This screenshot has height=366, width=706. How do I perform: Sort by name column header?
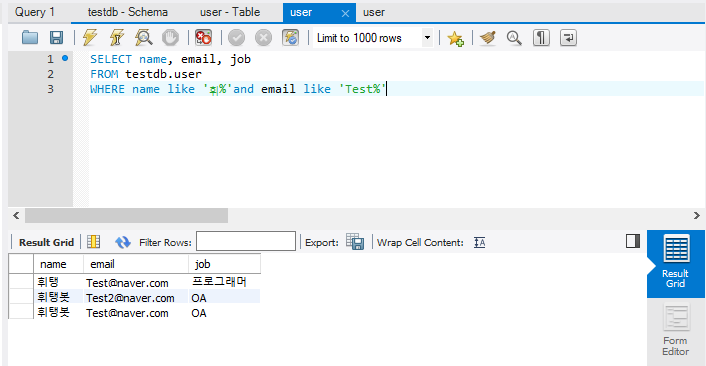[x=59, y=264]
